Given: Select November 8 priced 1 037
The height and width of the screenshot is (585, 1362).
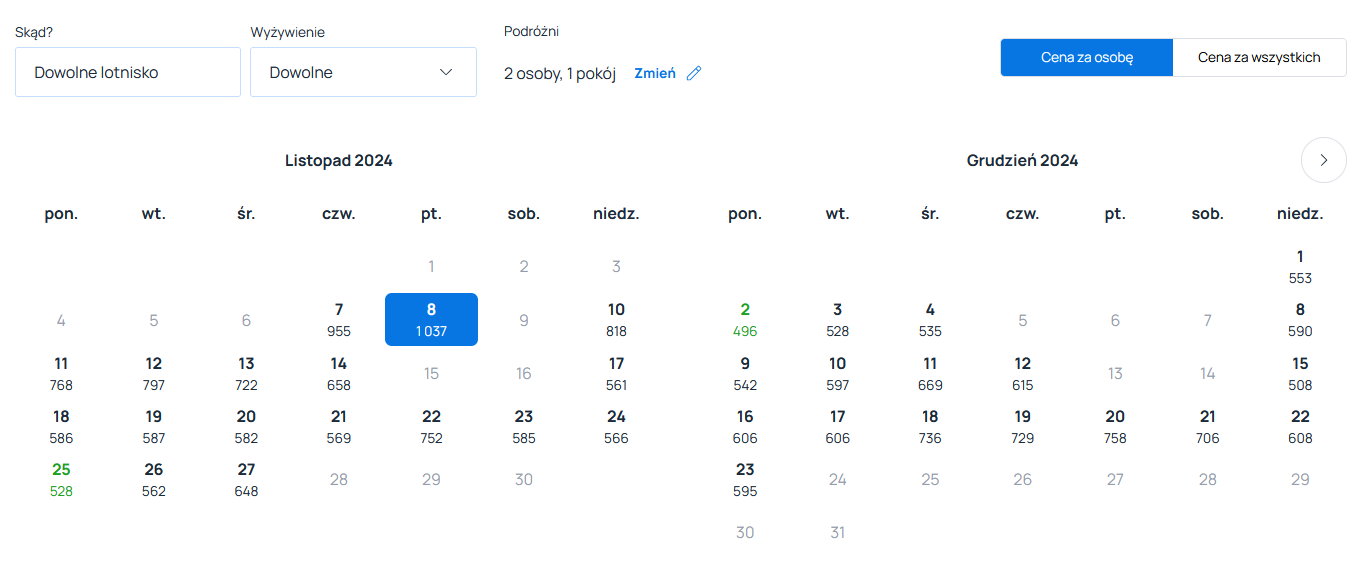Looking at the screenshot, I should (431, 320).
